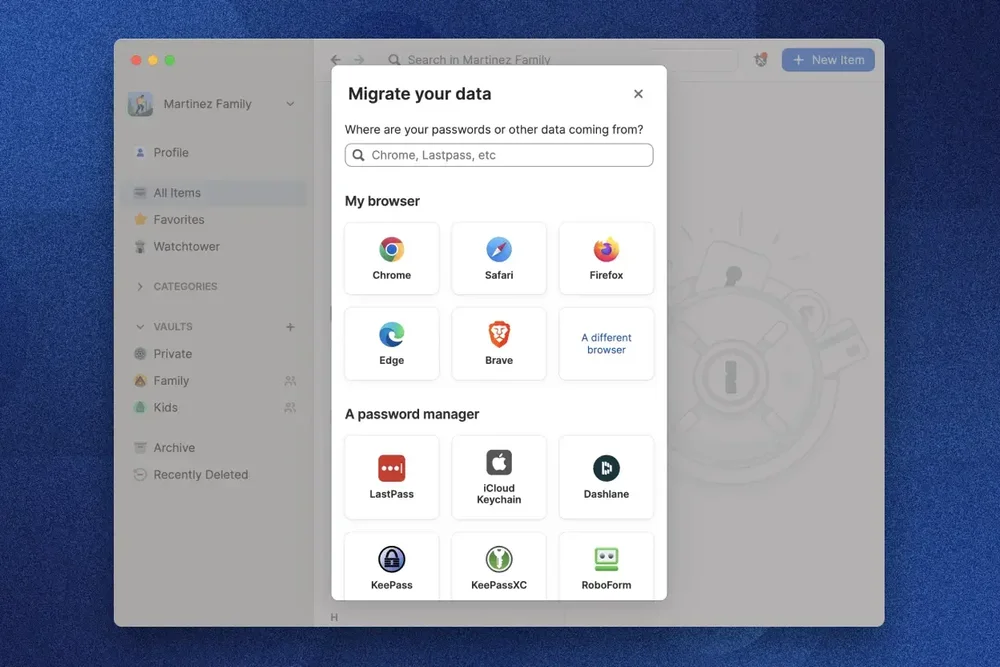Choose the Brave browser tile

(x=499, y=344)
